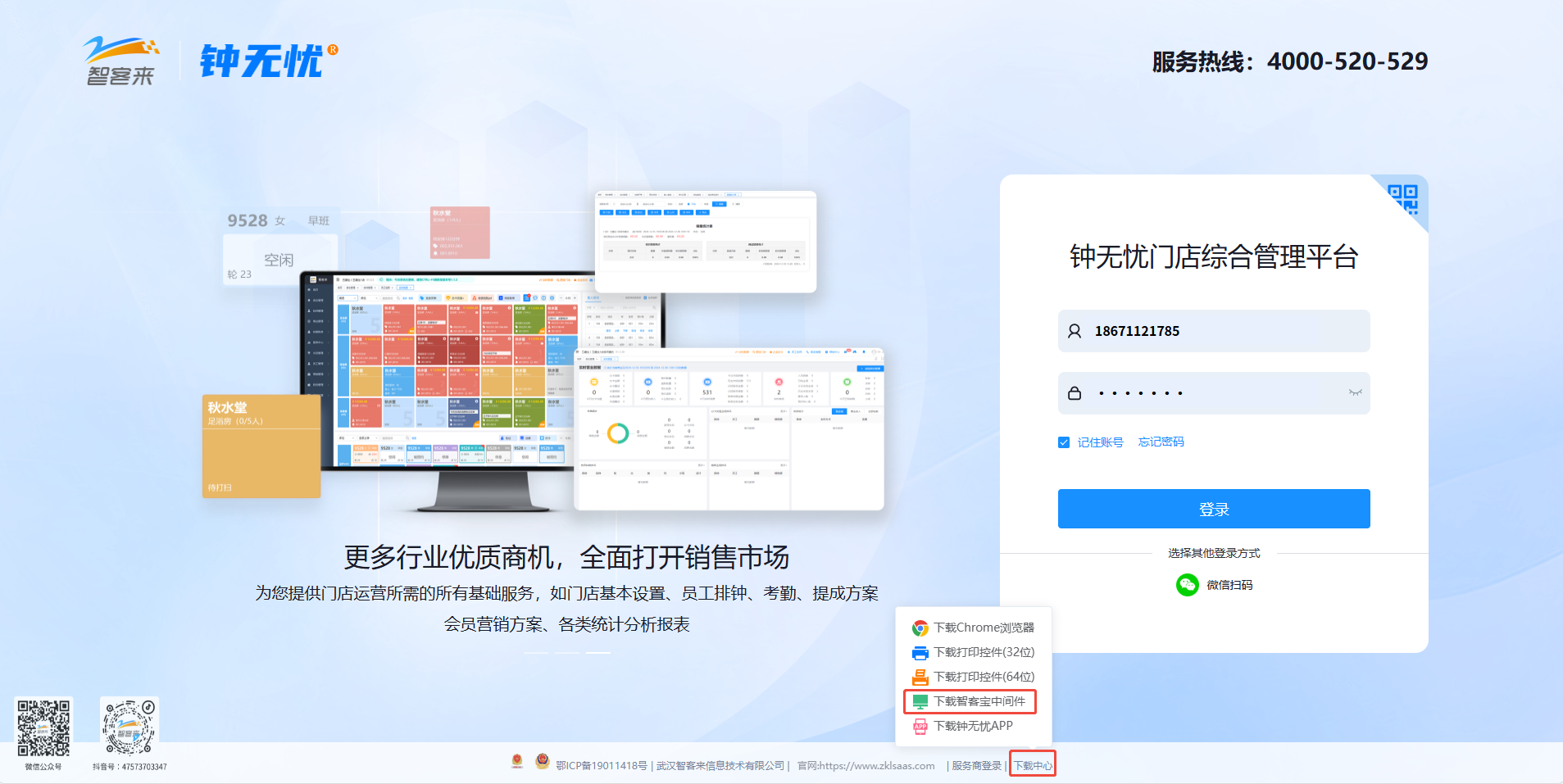Select 下载钟无忧APP menu entry
Image resolution: width=1563 pixels, height=784 pixels.
(x=974, y=726)
